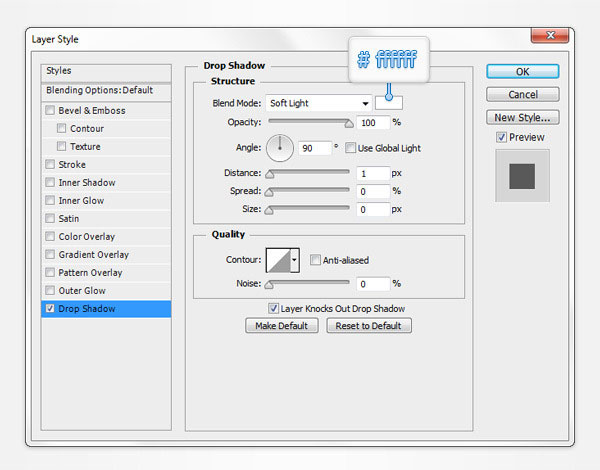Select the Styles list header
Screen dimensions: 600x470
tap(106, 73)
